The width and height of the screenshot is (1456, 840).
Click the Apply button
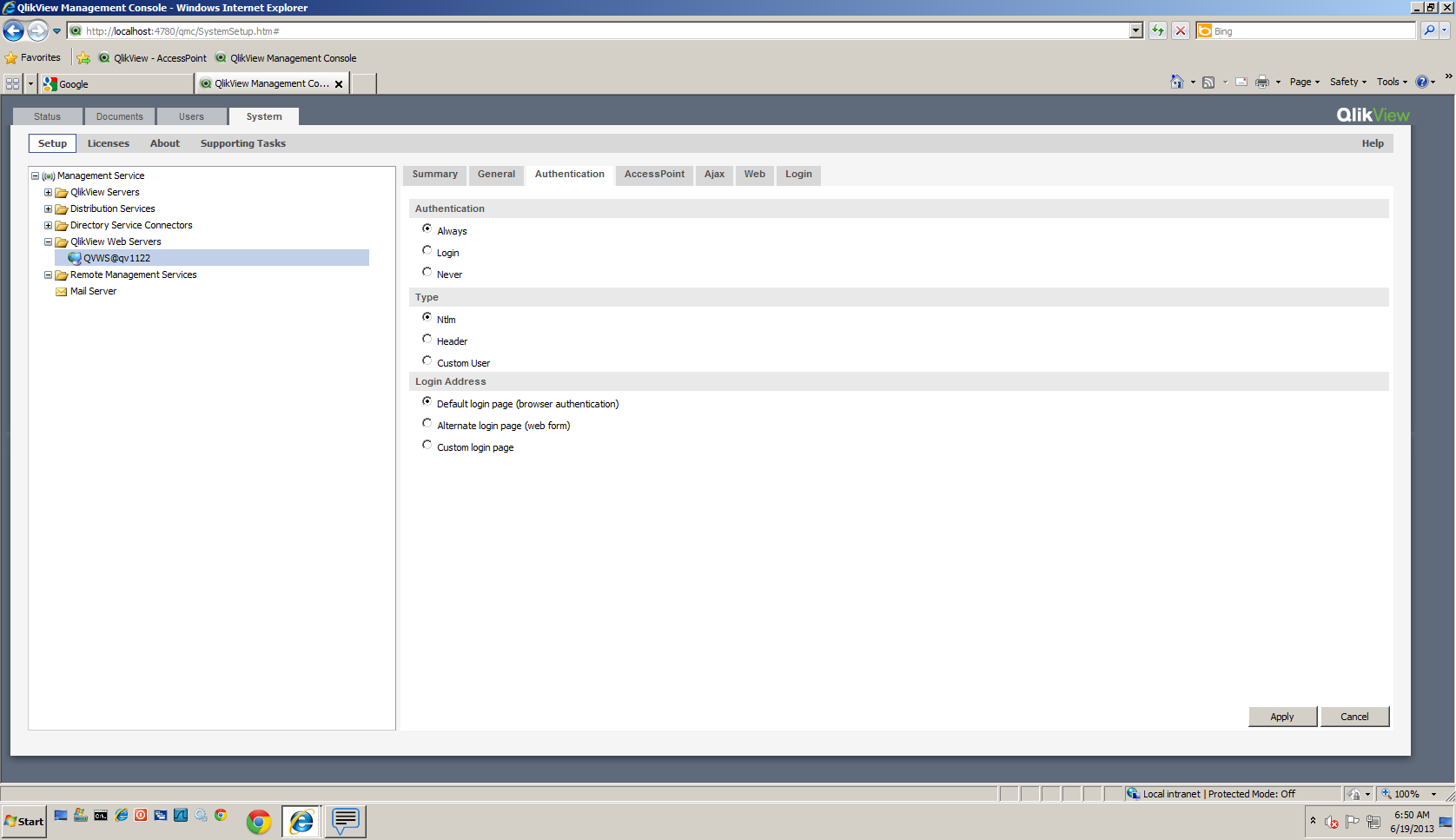click(x=1282, y=717)
